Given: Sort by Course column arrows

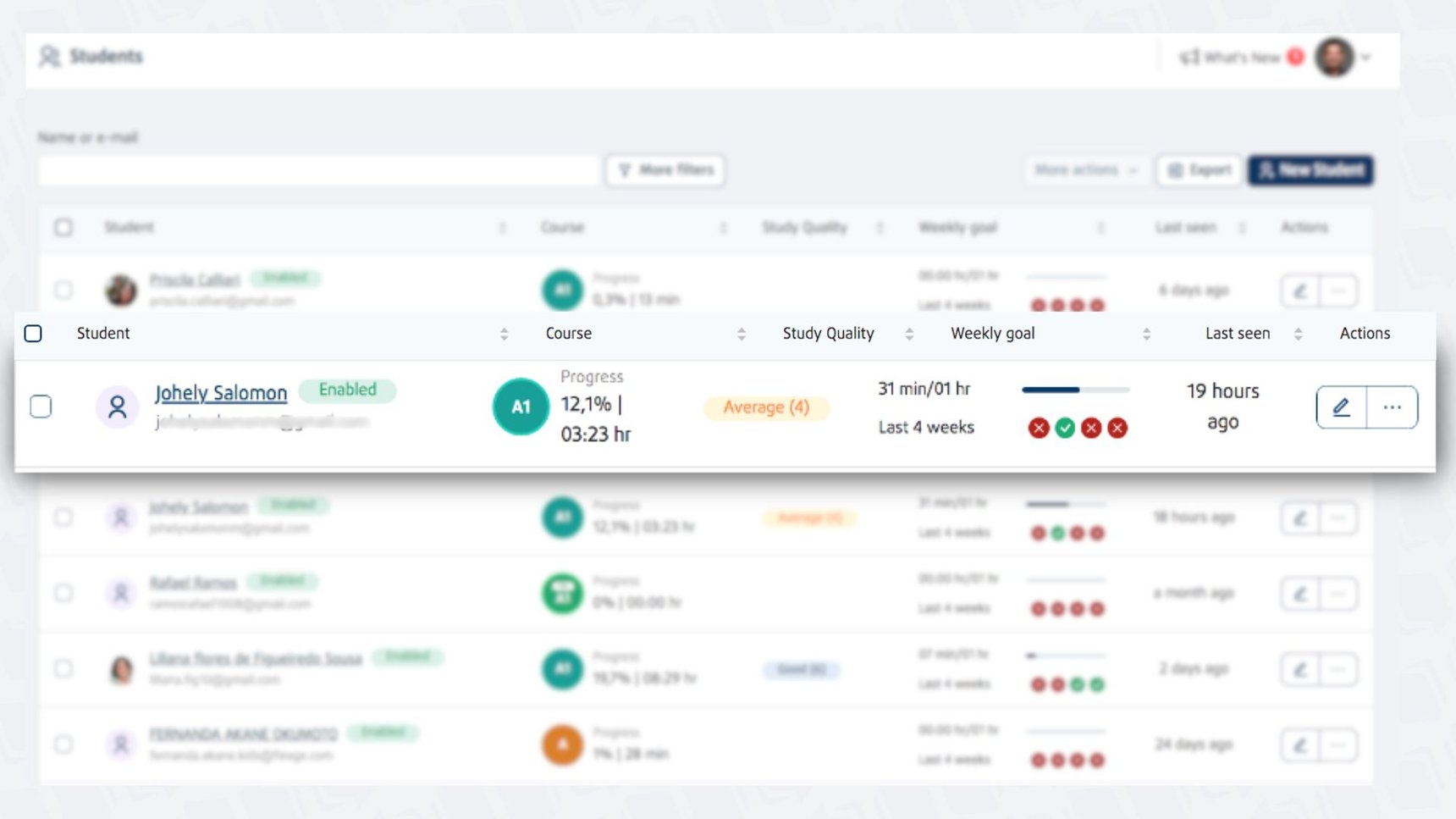Looking at the screenshot, I should click(742, 334).
